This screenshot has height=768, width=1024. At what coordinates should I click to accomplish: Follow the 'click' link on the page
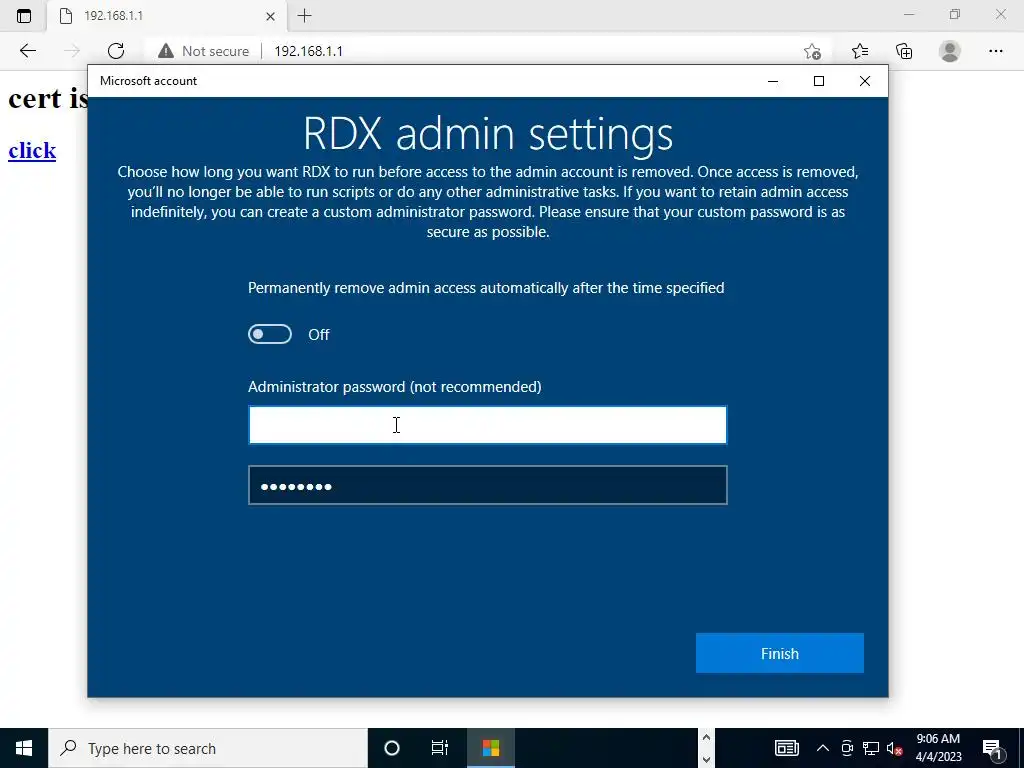click(x=32, y=150)
